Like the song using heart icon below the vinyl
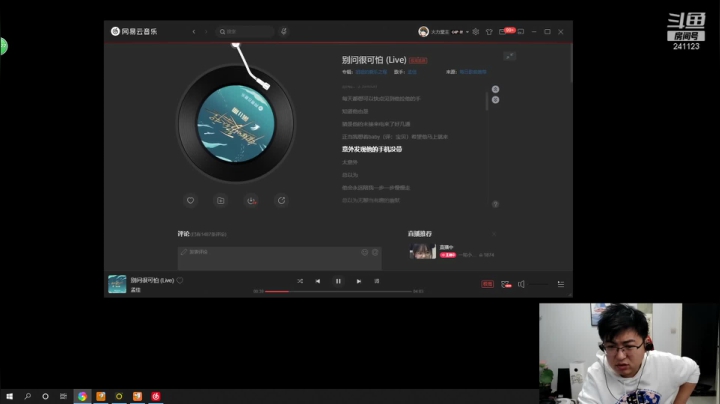Image resolution: width=720 pixels, height=404 pixels. [x=190, y=201]
